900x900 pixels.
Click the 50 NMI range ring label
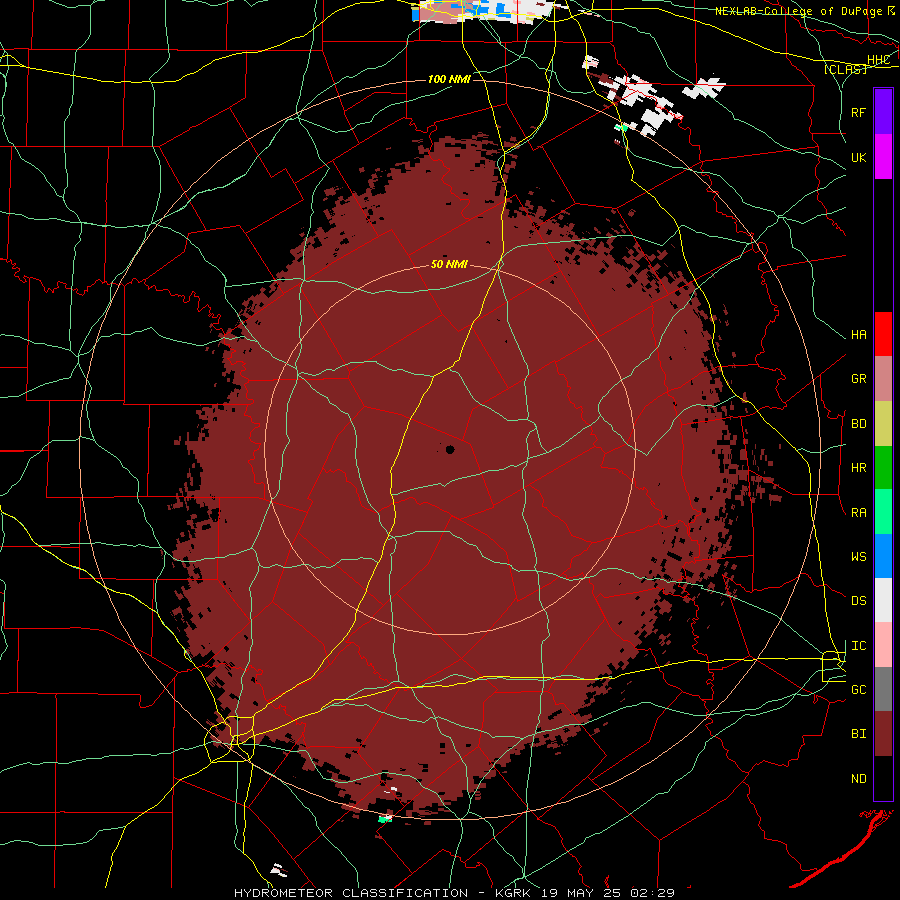(449, 264)
